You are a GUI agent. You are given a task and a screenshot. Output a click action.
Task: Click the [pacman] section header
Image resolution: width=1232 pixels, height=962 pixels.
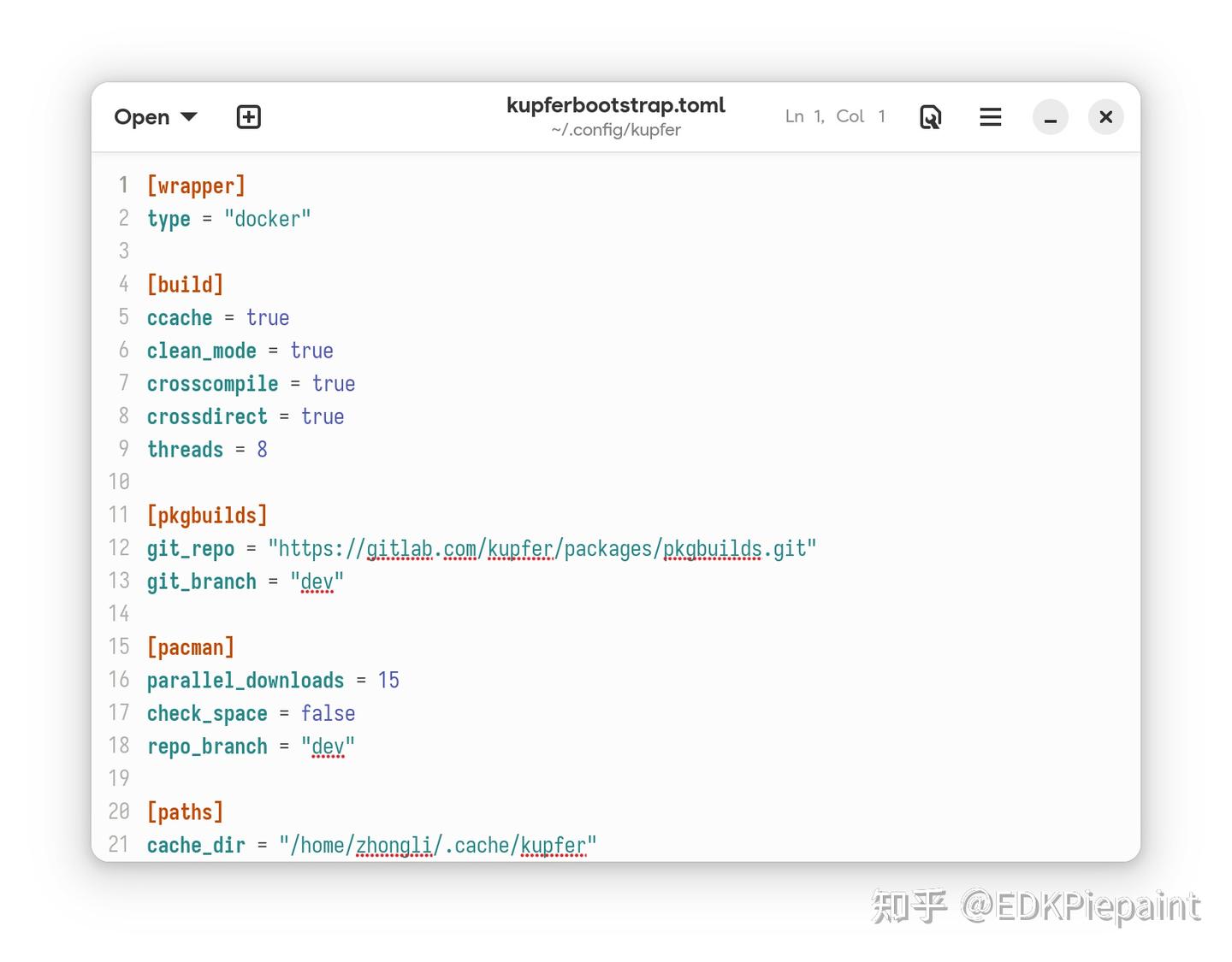point(191,647)
